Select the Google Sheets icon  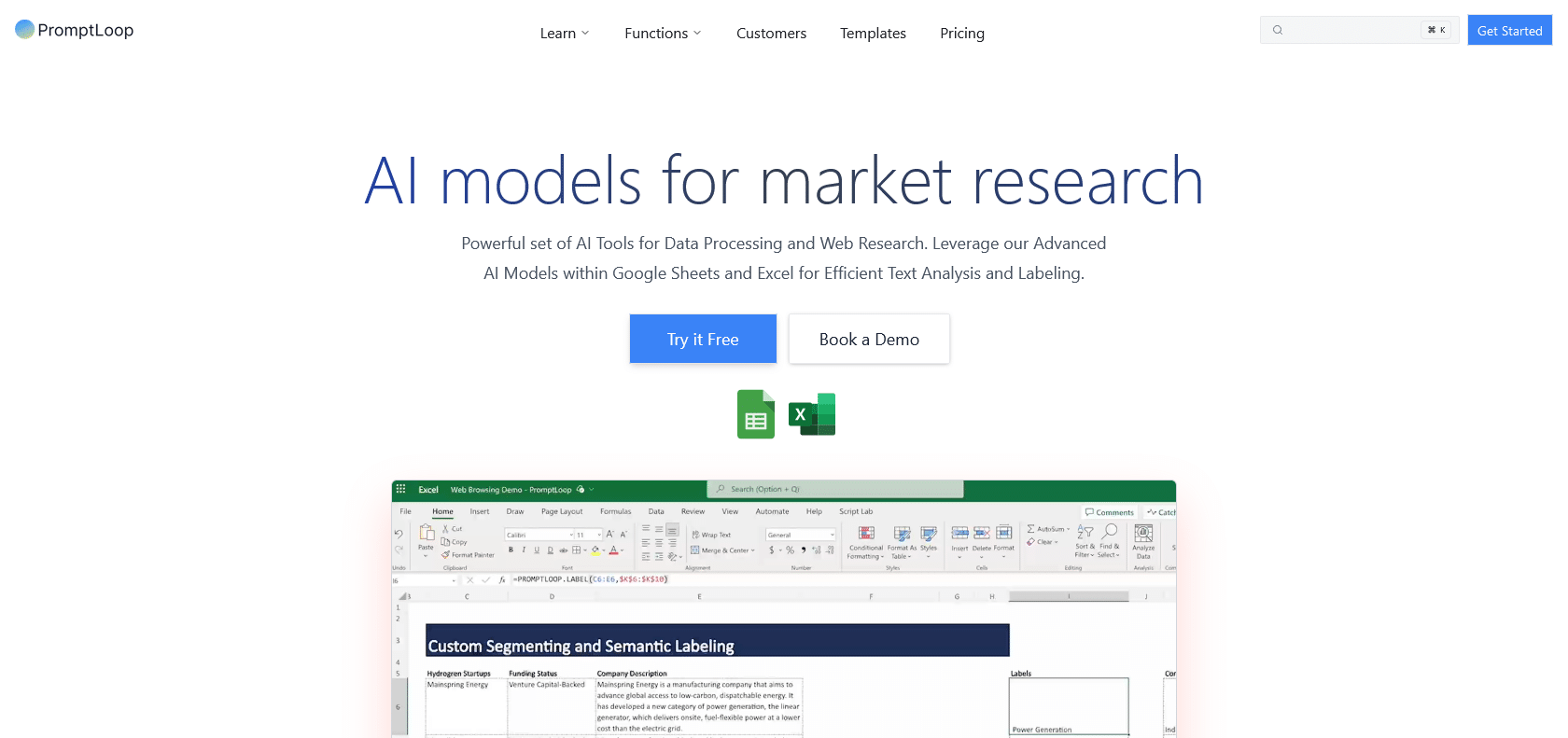click(756, 414)
